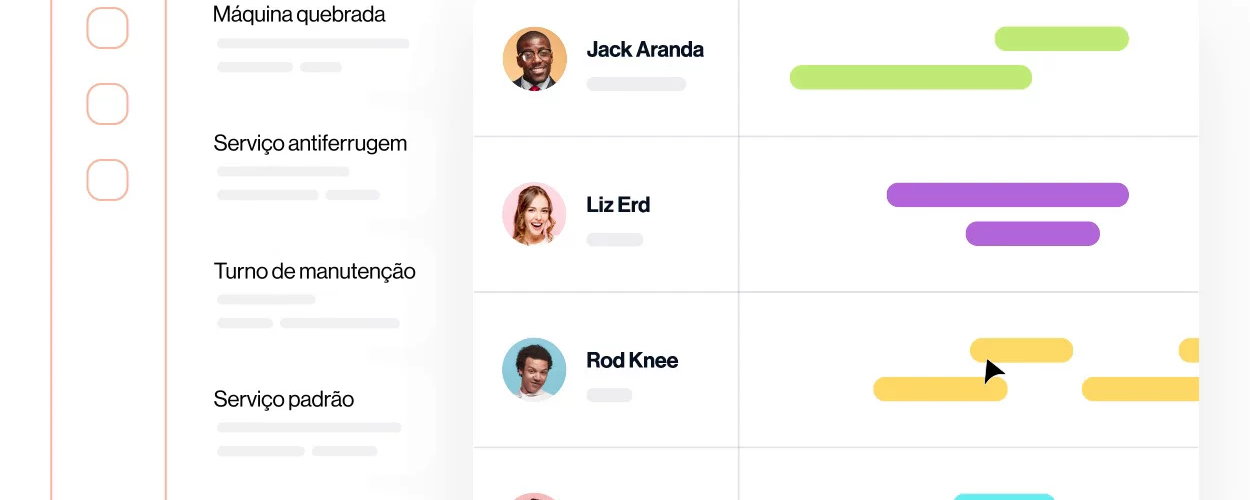
Task: Select the Serviço antiferrugem task
Action: coord(310,143)
